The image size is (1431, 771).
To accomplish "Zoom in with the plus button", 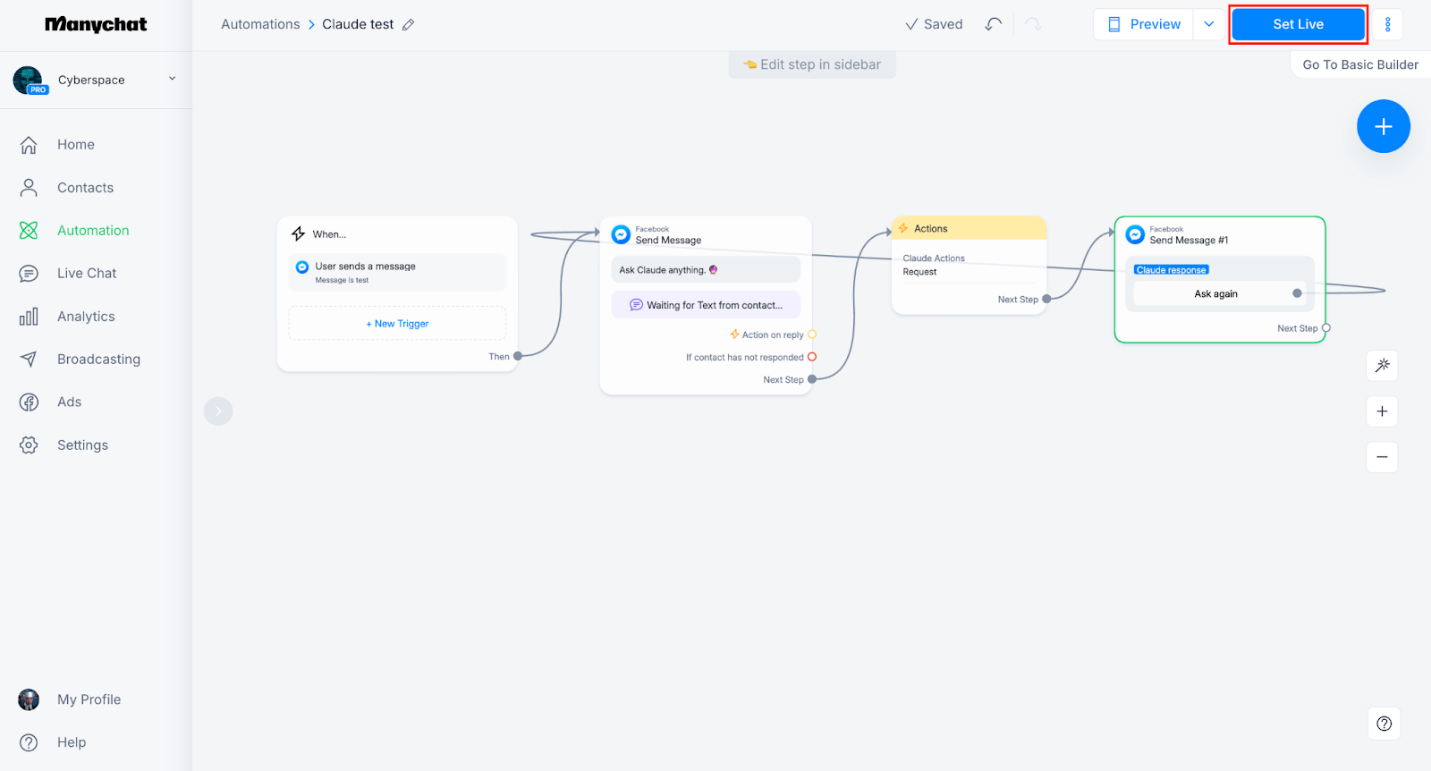I will coord(1382,411).
